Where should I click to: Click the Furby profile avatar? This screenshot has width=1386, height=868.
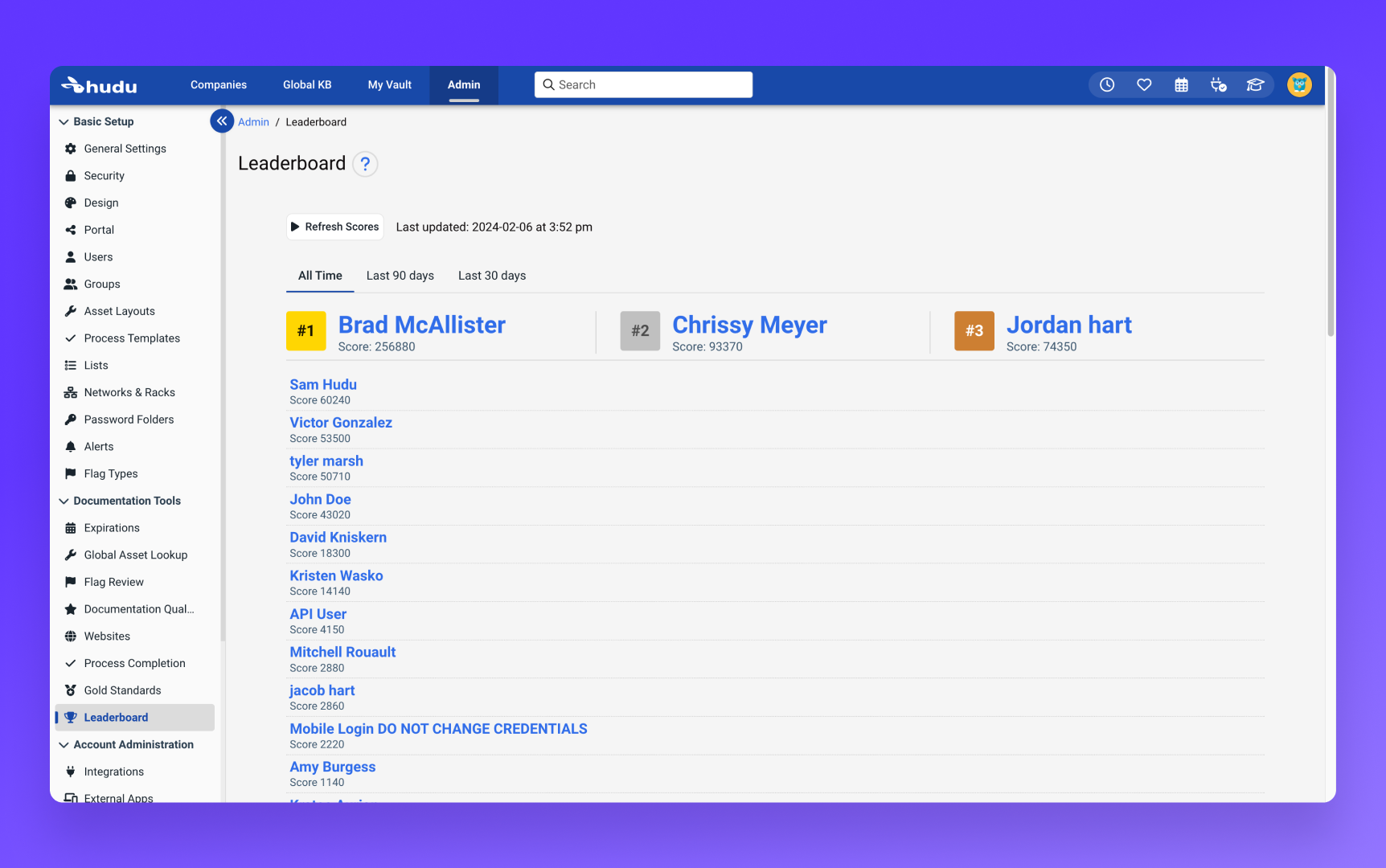click(1299, 84)
